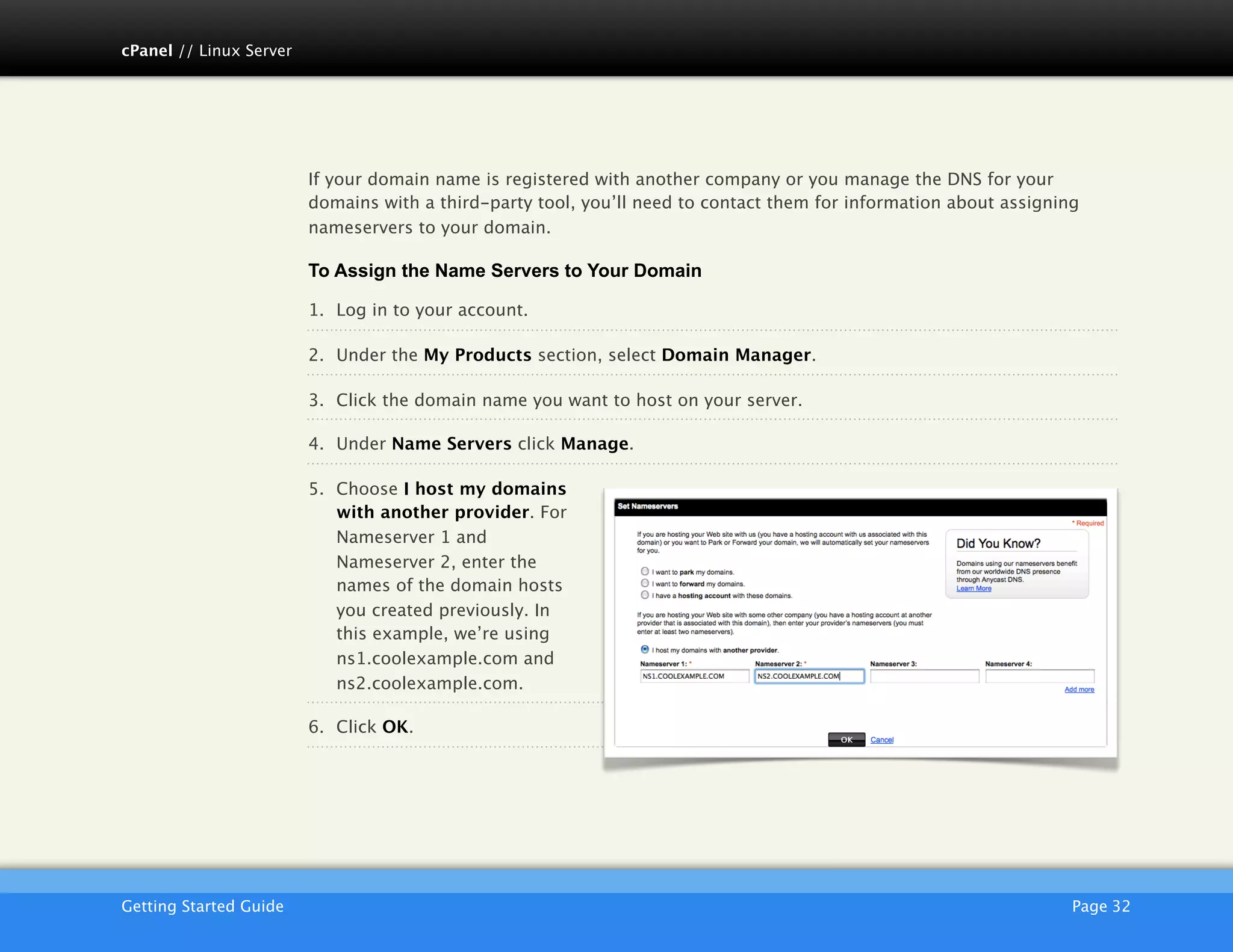Click the 'Nameserver 3:' label
The width and height of the screenshot is (1233, 952).
(893, 664)
